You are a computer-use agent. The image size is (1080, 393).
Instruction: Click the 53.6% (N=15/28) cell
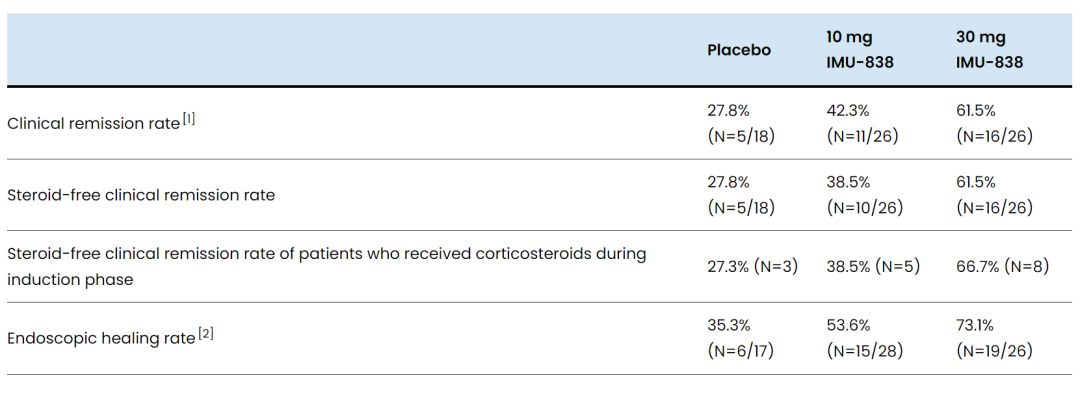[865, 339]
